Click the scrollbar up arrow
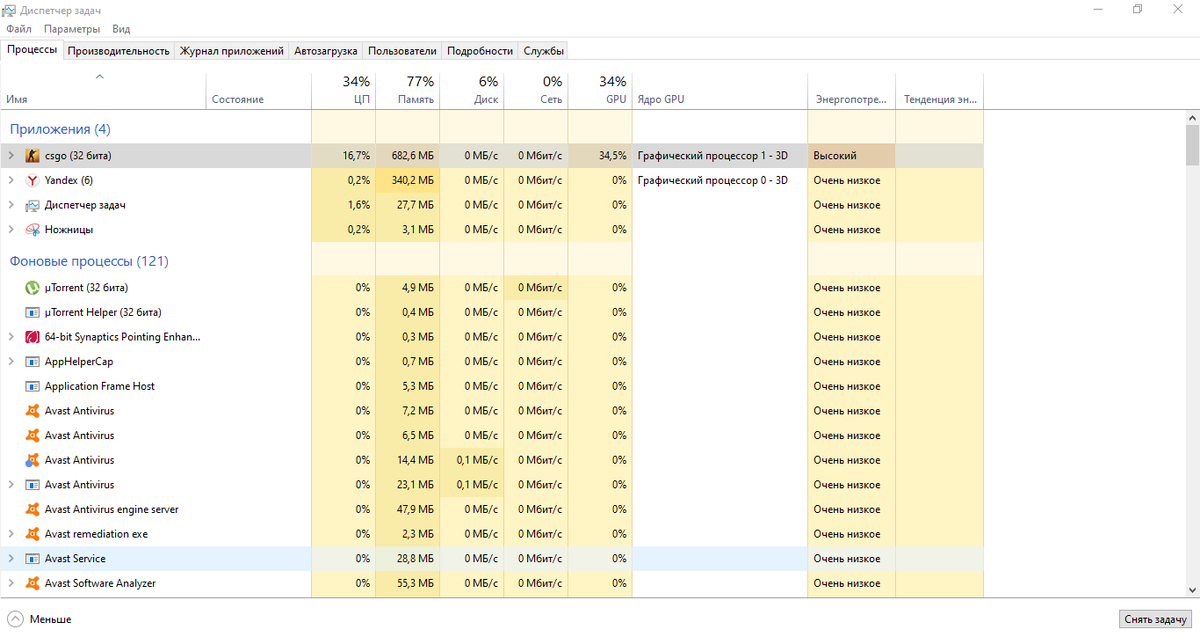This screenshot has height=637, width=1200. pyautogui.click(x=1192, y=117)
